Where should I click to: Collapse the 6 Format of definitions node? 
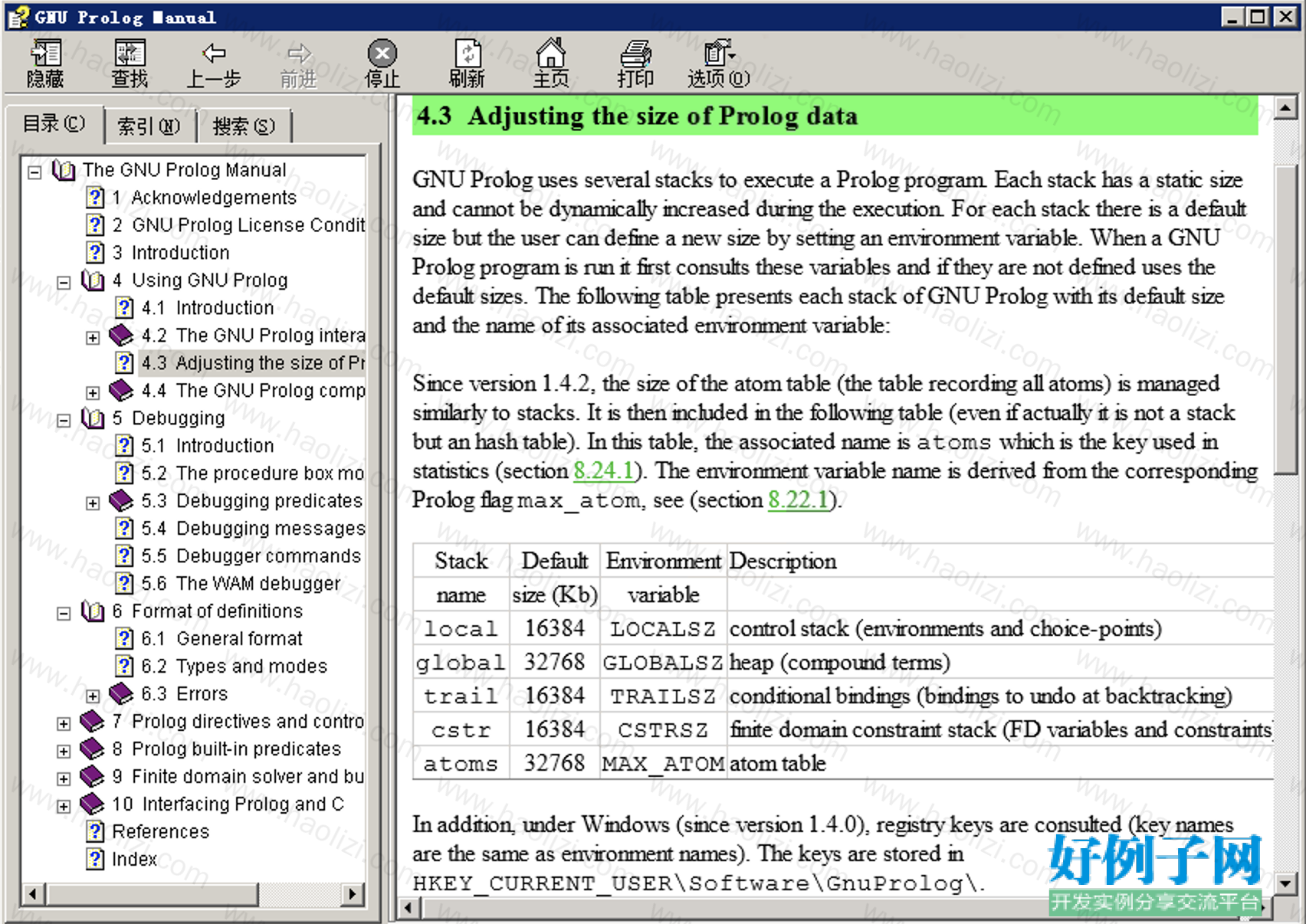[x=64, y=613]
